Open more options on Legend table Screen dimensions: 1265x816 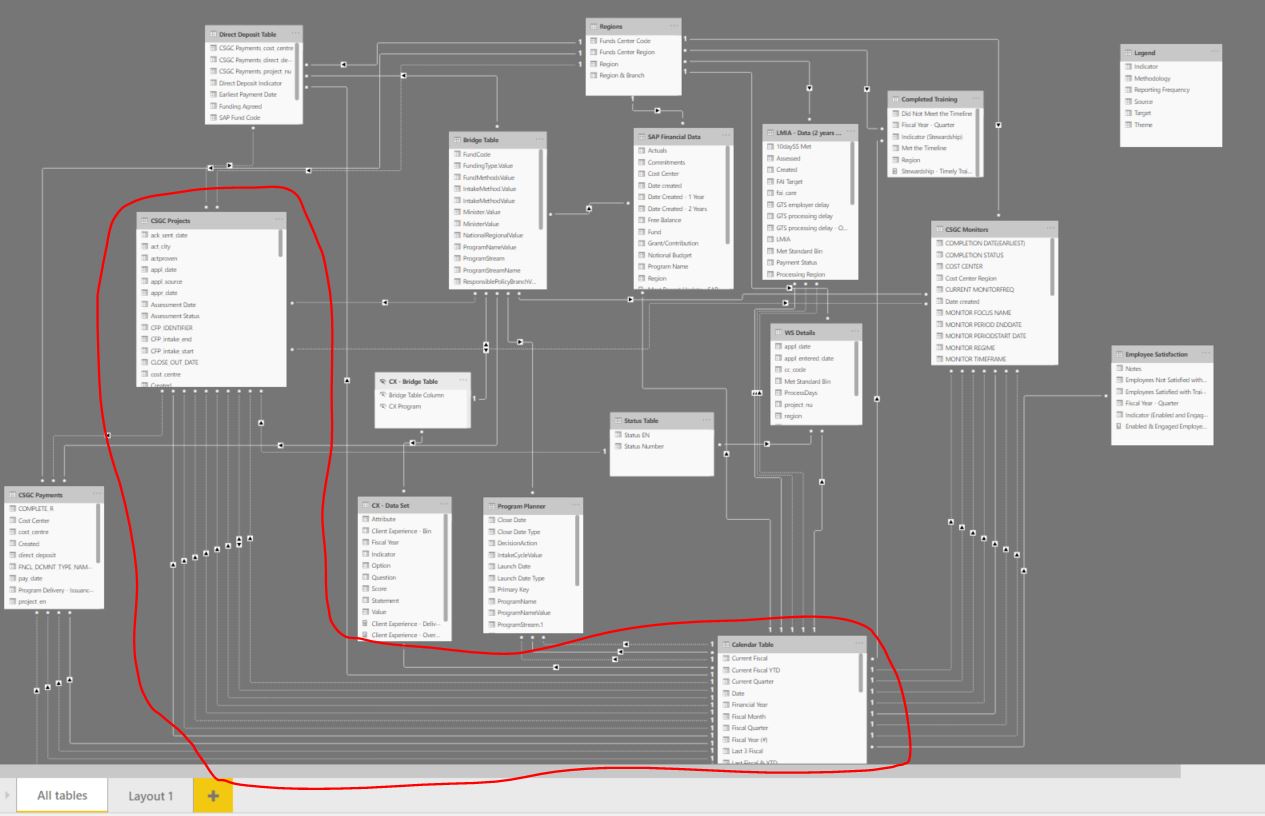(x=1214, y=51)
